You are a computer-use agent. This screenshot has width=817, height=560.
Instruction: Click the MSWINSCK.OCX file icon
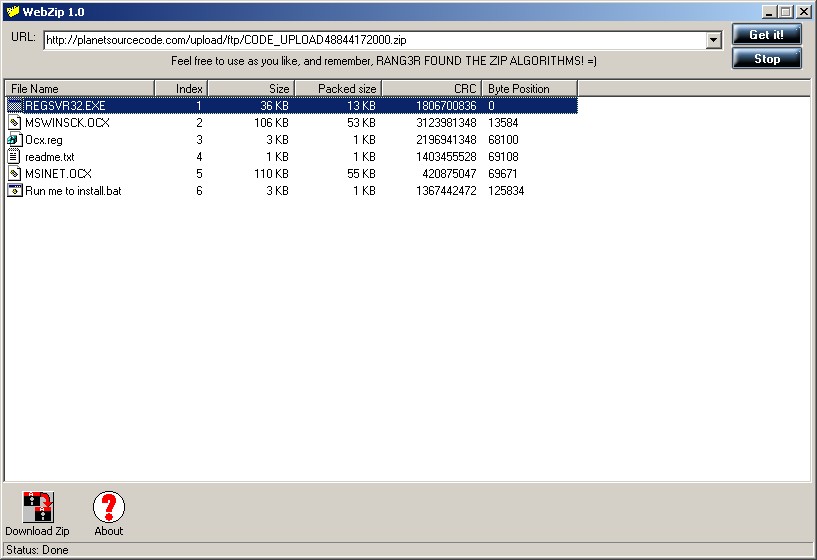(15, 123)
